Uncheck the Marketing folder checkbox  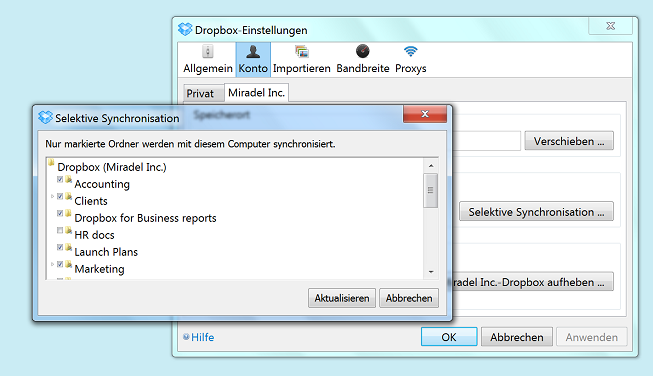pyautogui.click(x=60, y=264)
